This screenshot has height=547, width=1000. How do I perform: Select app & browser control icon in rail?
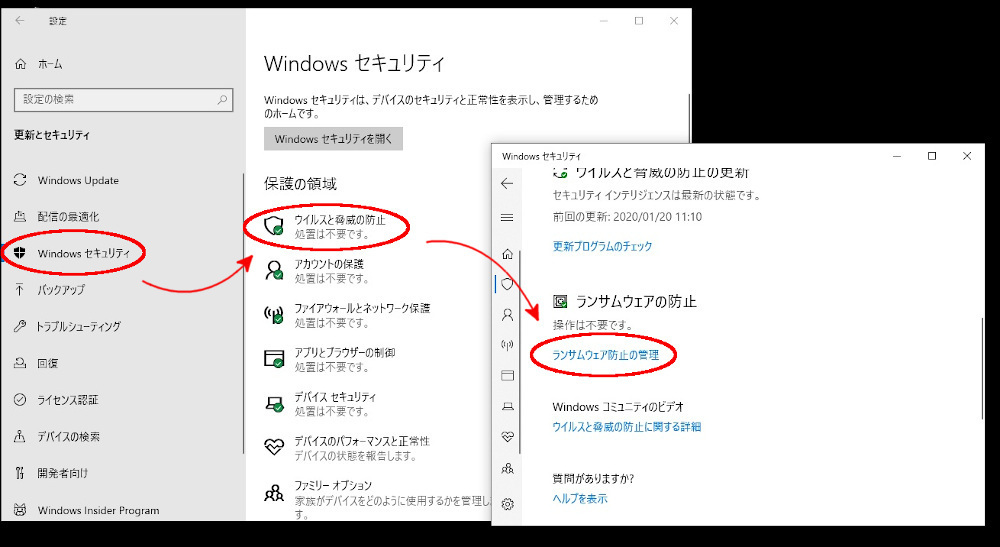(508, 376)
